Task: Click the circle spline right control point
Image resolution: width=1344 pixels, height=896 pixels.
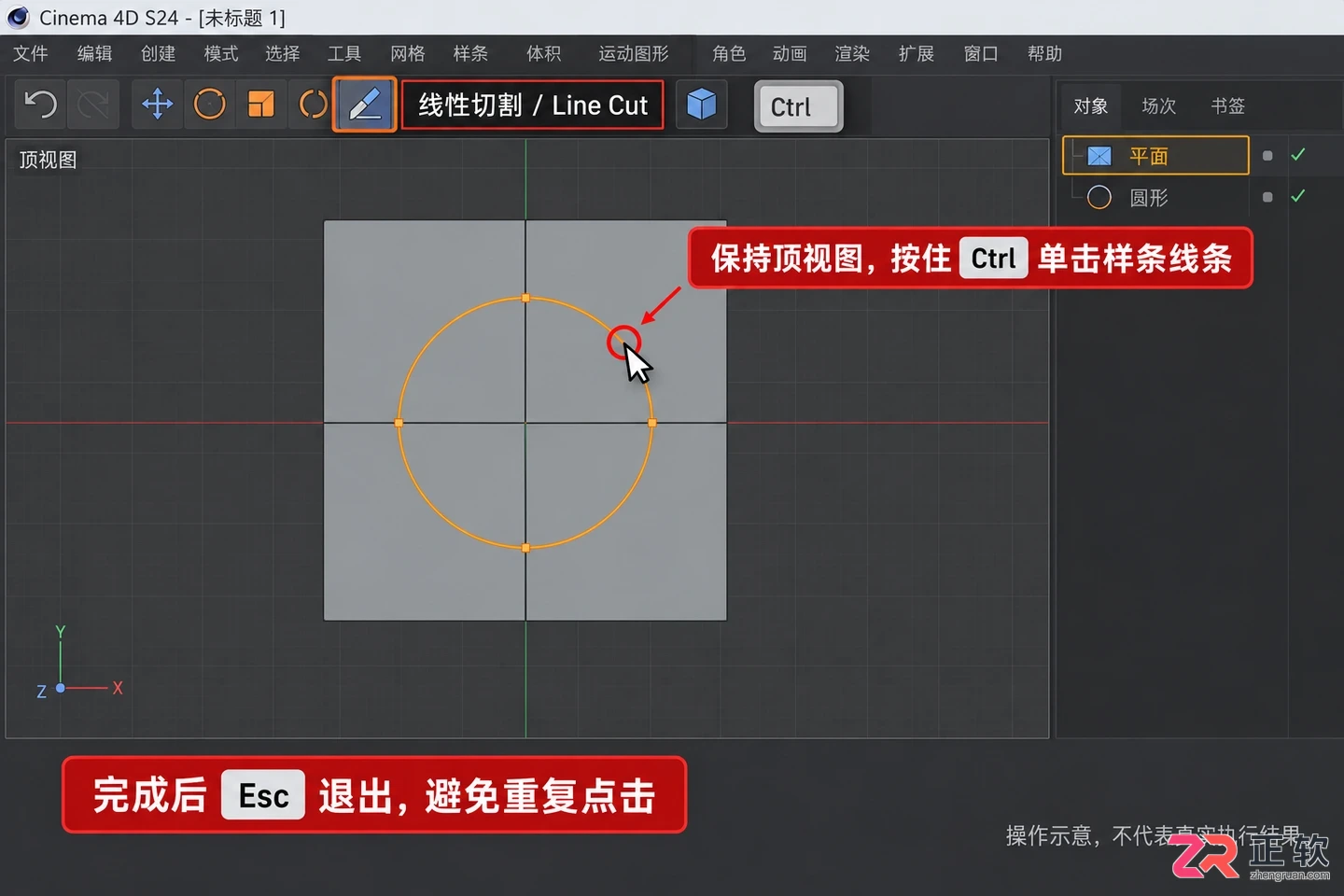Action: [651, 423]
